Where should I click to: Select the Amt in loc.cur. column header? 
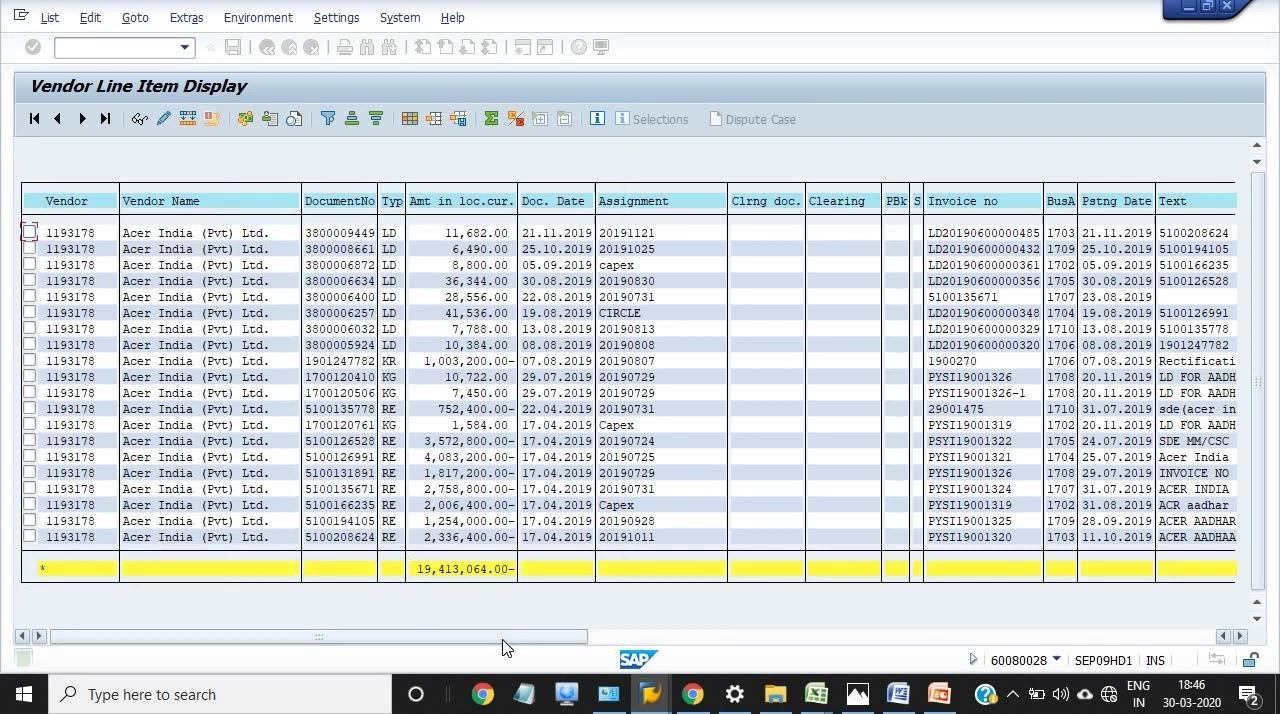click(x=462, y=201)
